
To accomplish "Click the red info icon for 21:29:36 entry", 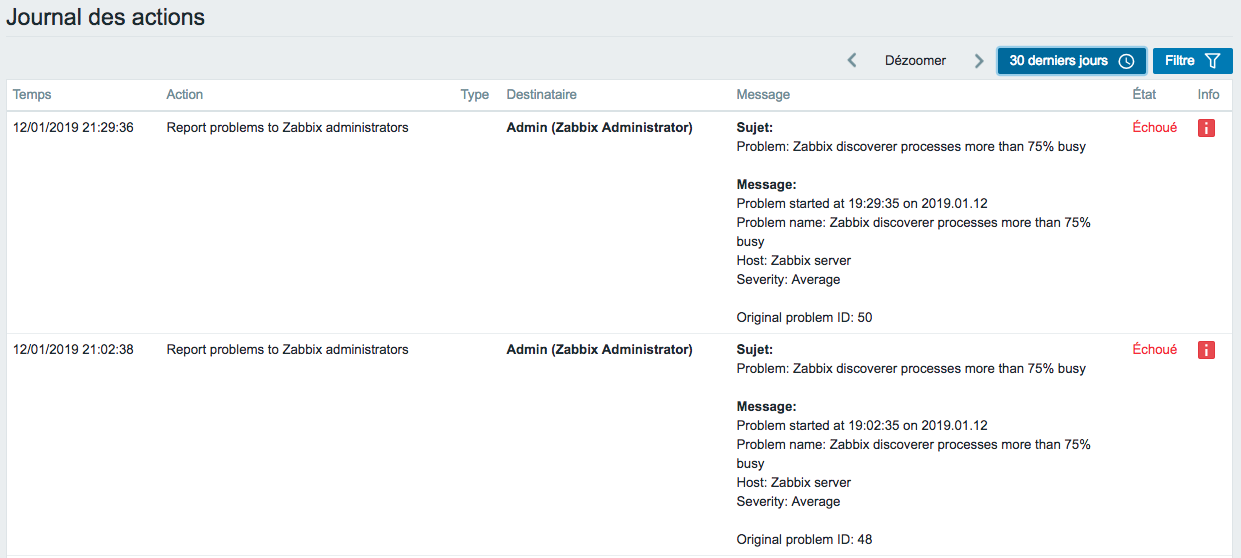I will click(1206, 128).
